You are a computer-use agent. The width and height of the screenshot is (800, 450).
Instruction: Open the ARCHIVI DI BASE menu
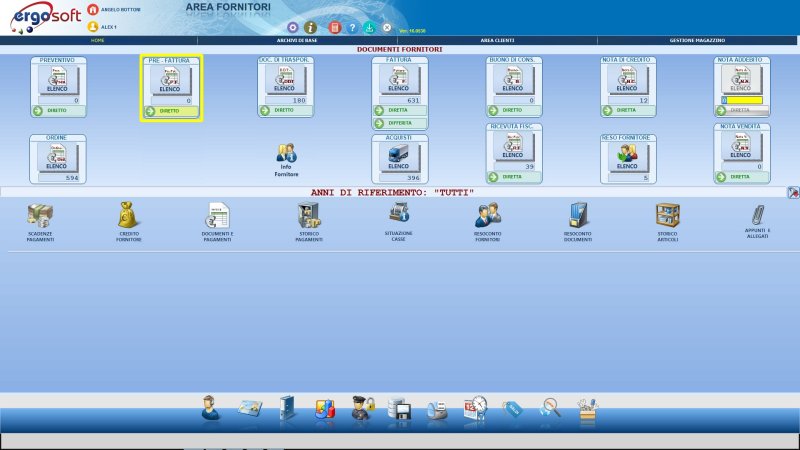pyautogui.click(x=297, y=40)
